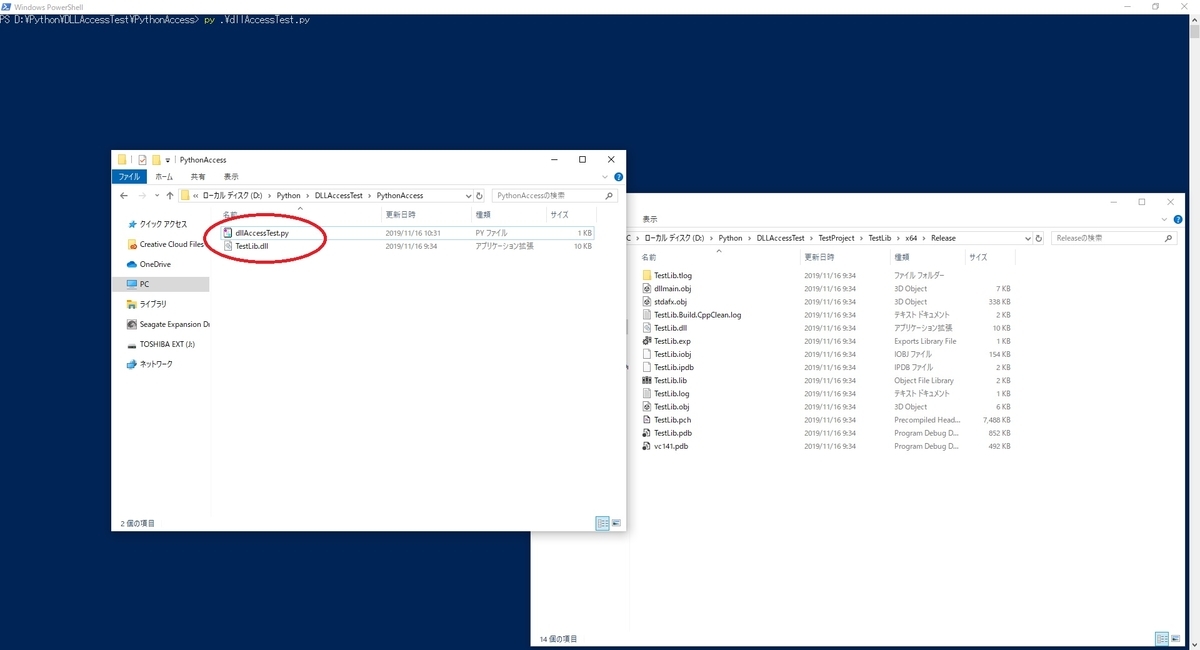1200x650 pixels.
Task: Create a new folder from the quick access toolbar
Action: tap(156, 160)
